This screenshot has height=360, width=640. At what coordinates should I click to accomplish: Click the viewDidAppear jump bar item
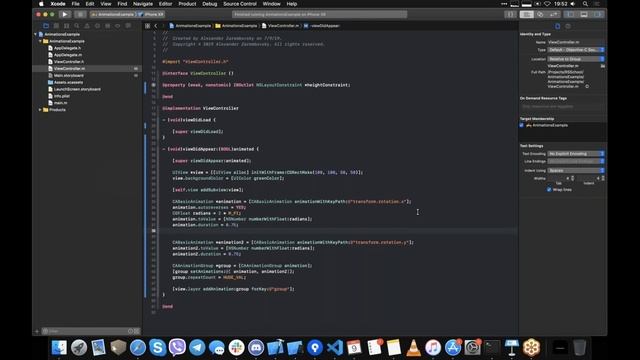click(x=322, y=26)
